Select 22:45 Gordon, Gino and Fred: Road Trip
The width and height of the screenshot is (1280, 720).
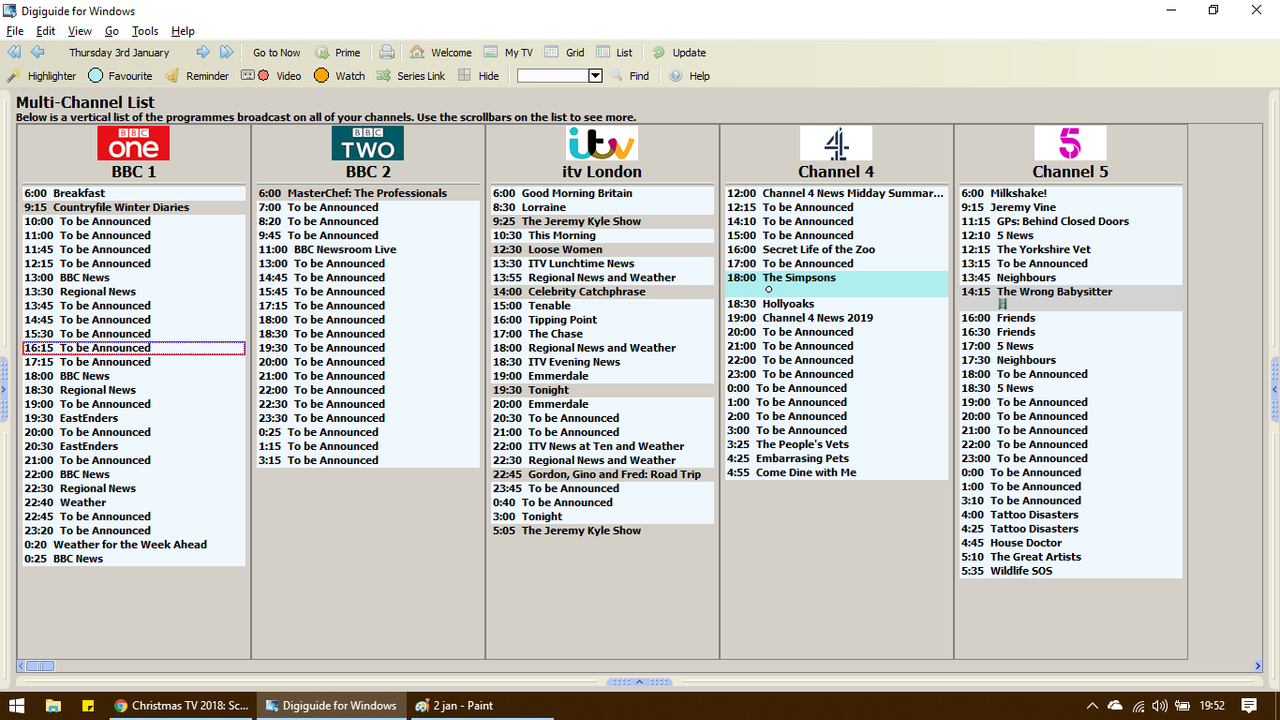602,474
